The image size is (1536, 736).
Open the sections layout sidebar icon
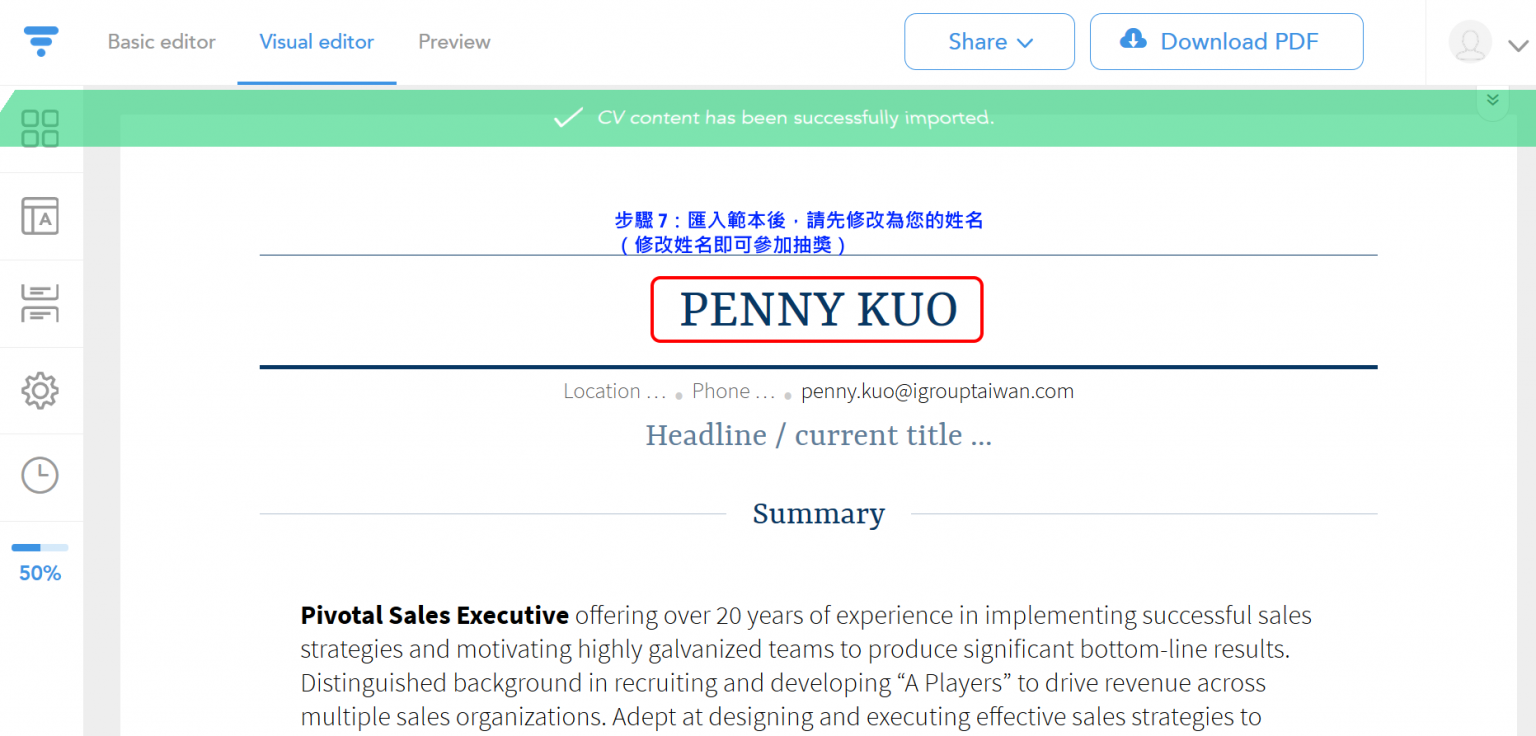click(x=40, y=303)
